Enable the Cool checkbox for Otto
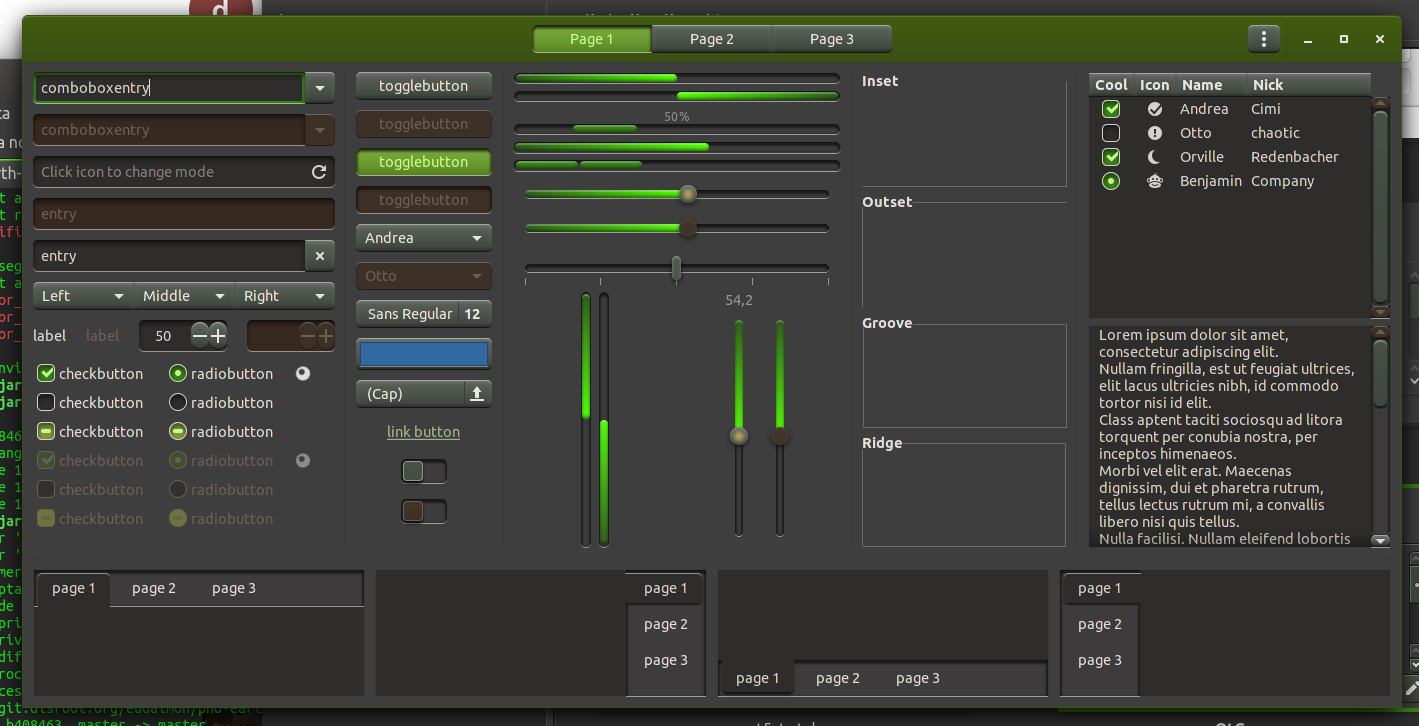Screen dimensions: 1419x726 (x=1111, y=133)
